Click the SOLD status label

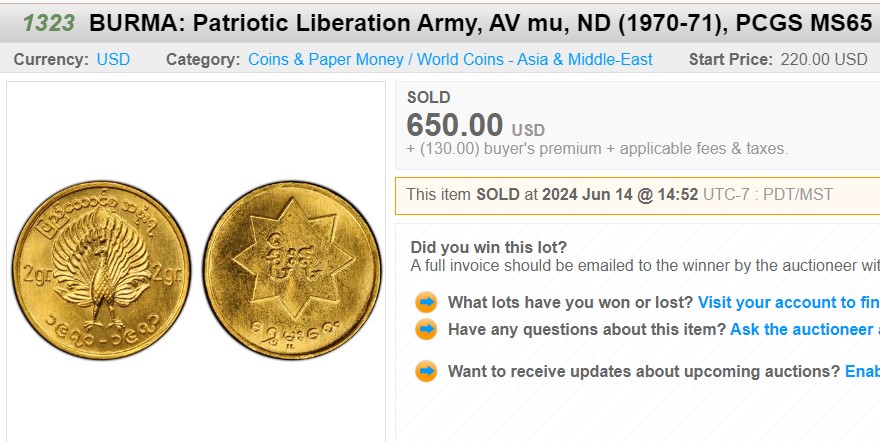(429, 98)
